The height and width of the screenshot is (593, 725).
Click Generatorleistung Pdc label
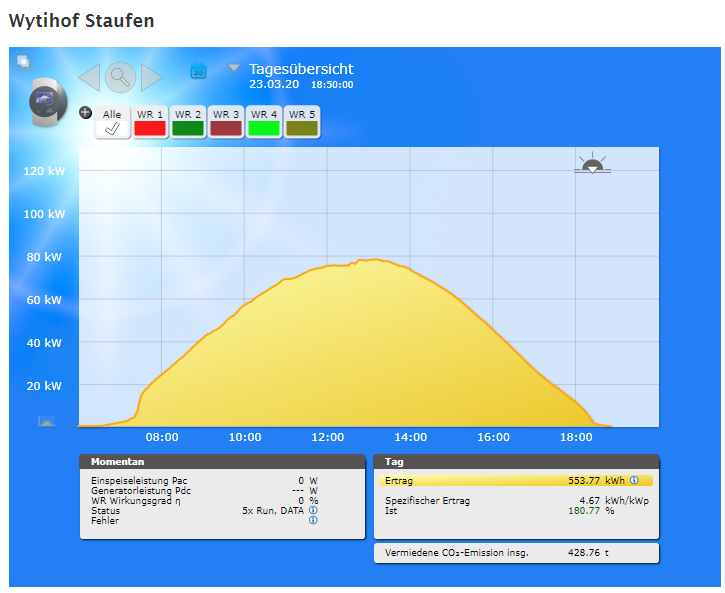pos(141,491)
